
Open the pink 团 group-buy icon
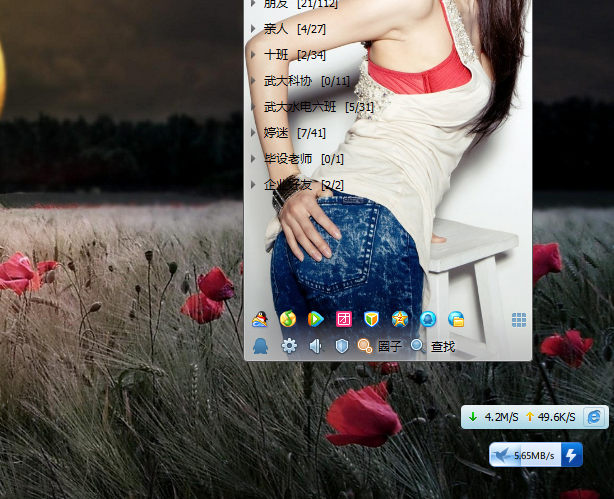click(x=344, y=319)
